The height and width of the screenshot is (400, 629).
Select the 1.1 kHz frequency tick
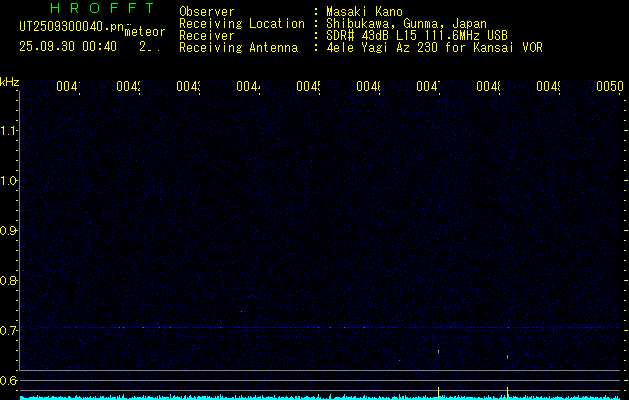point(9,131)
